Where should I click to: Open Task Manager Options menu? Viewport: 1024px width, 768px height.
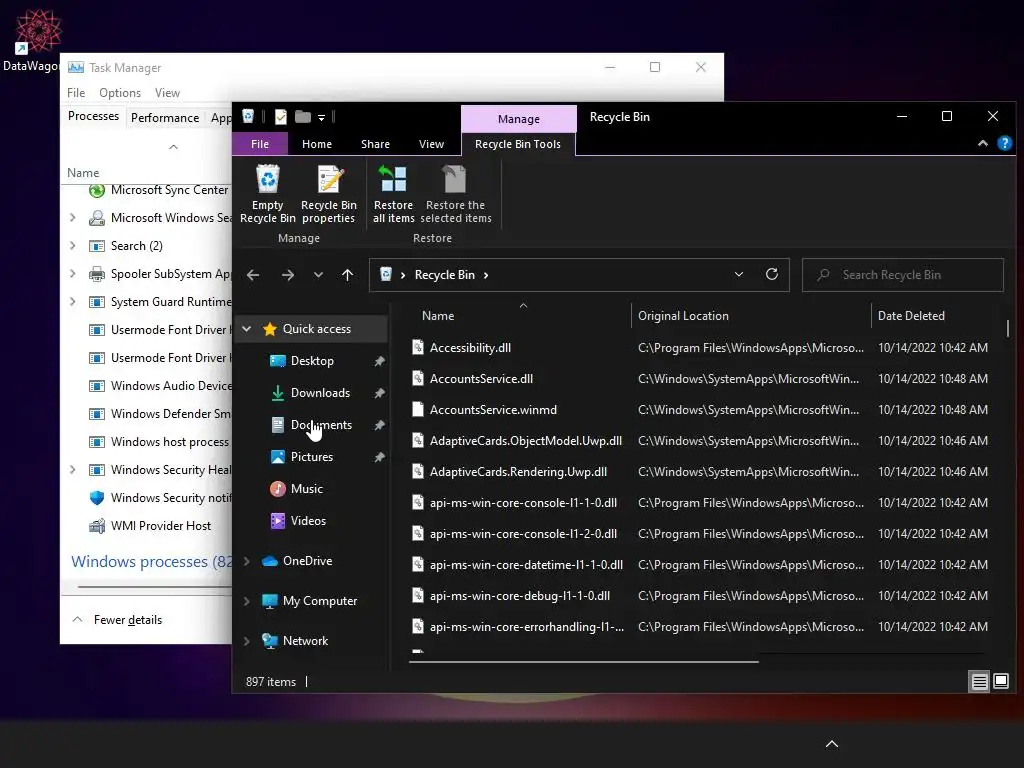point(120,93)
